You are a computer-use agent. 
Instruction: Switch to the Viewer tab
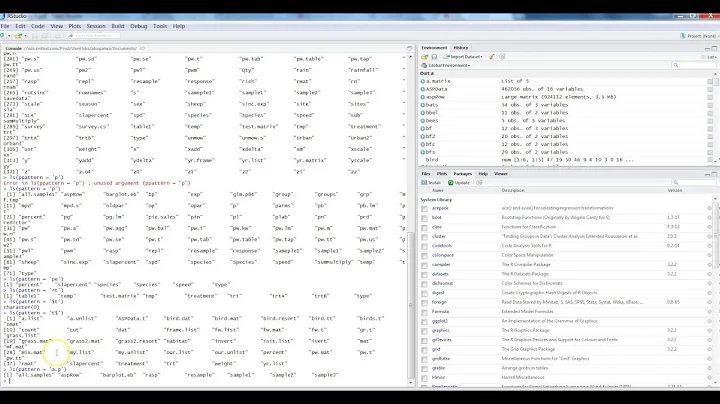(501, 174)
